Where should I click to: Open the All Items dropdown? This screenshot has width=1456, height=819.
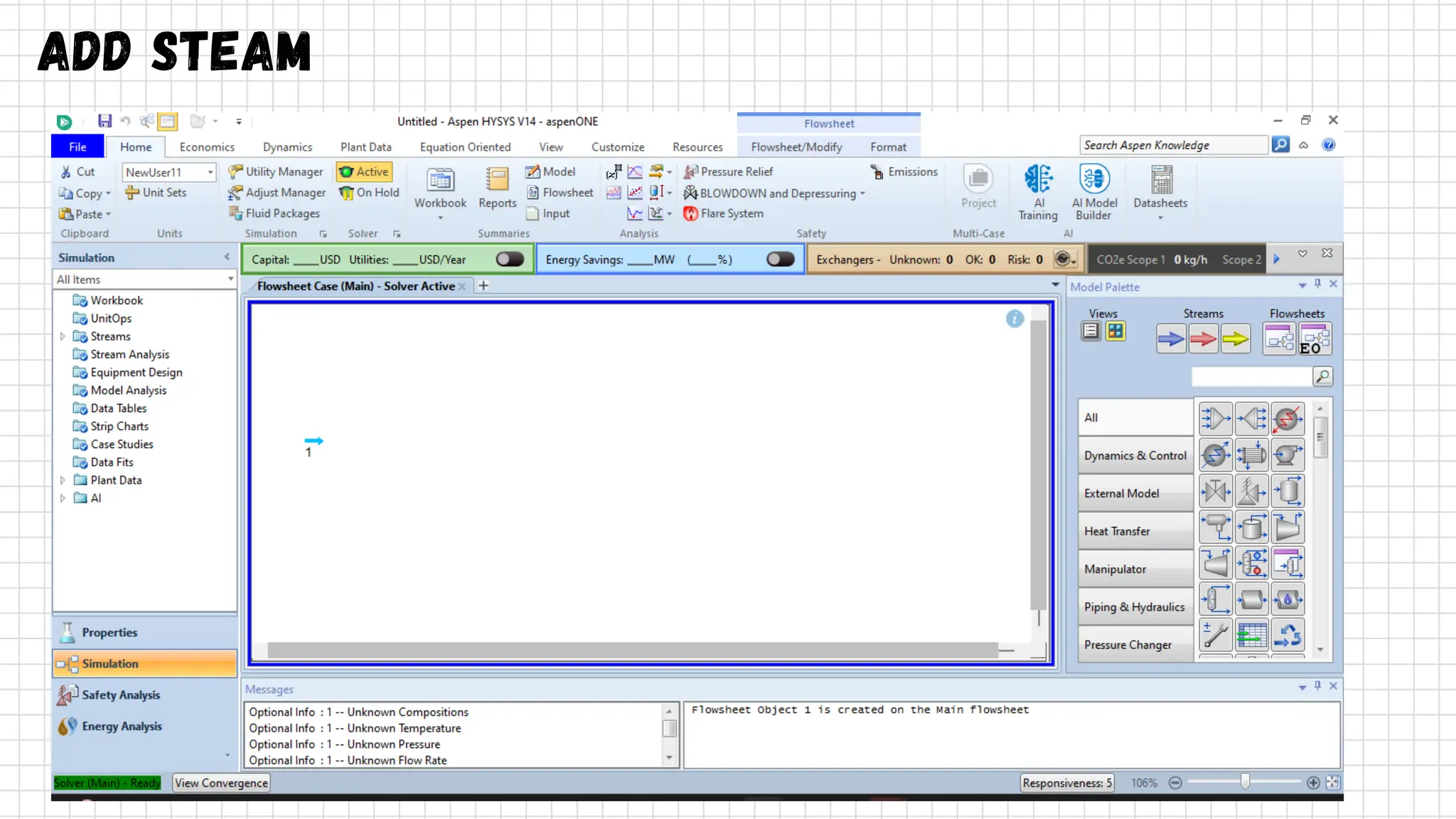(x=230, y=279)
